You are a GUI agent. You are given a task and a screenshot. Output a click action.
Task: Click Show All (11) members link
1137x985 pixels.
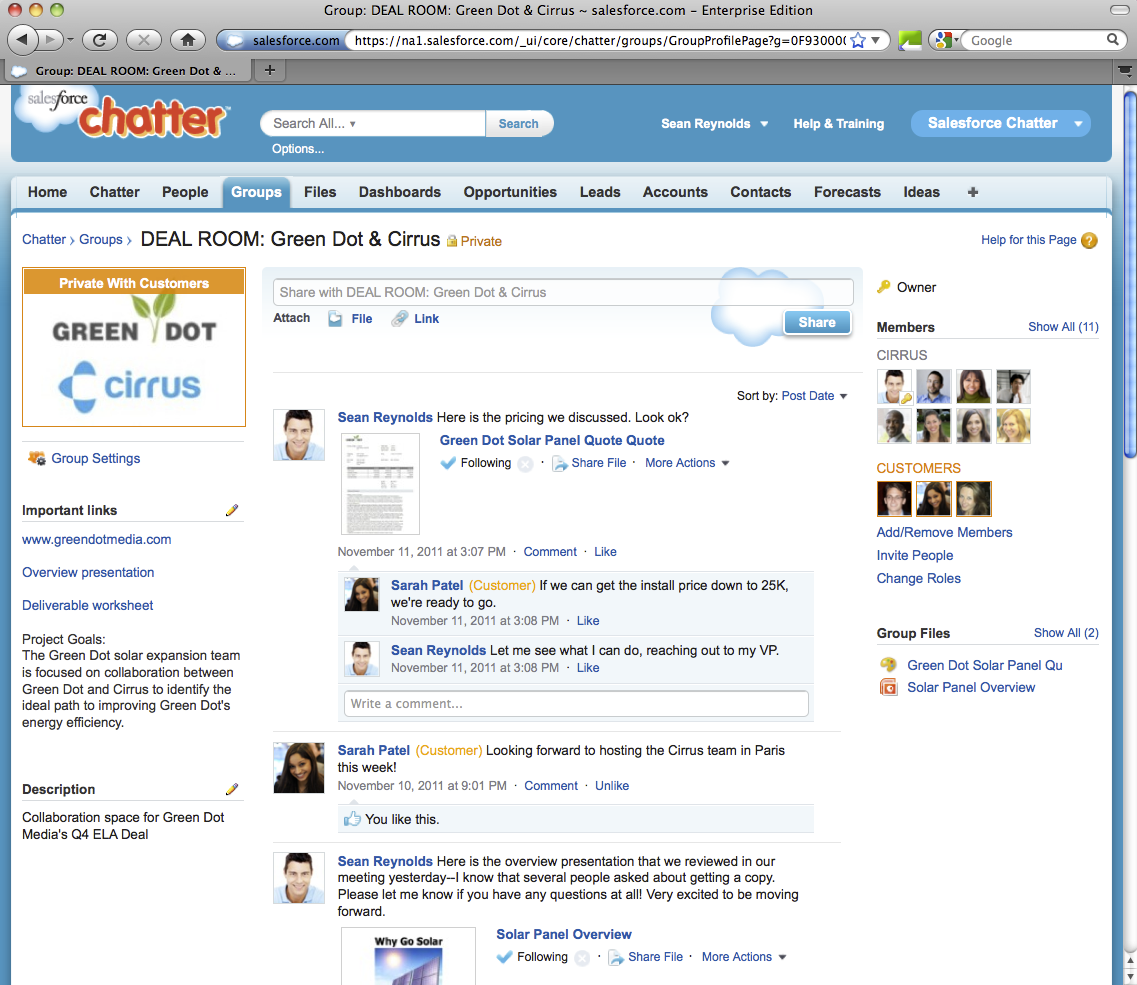point(1063,327)
